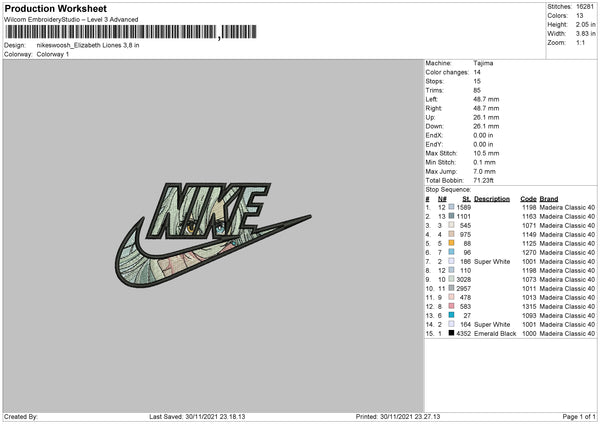The width and height of the screenshot is (600, 424).
Task: Select the color swatch in stop row 1
Action: point(452,207)
